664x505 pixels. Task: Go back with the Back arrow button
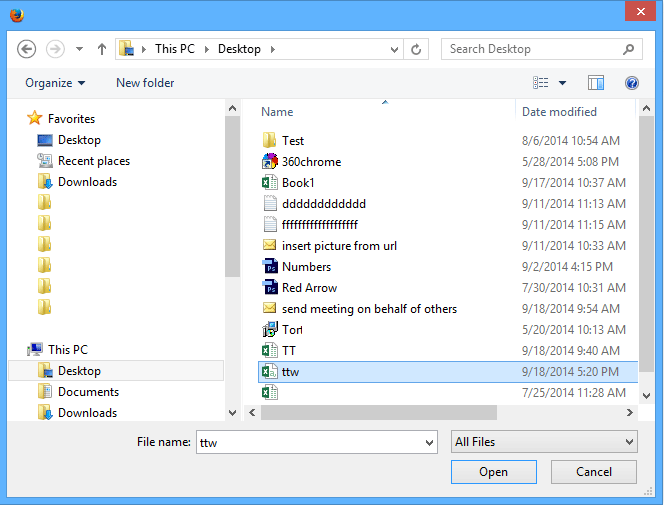26,49
